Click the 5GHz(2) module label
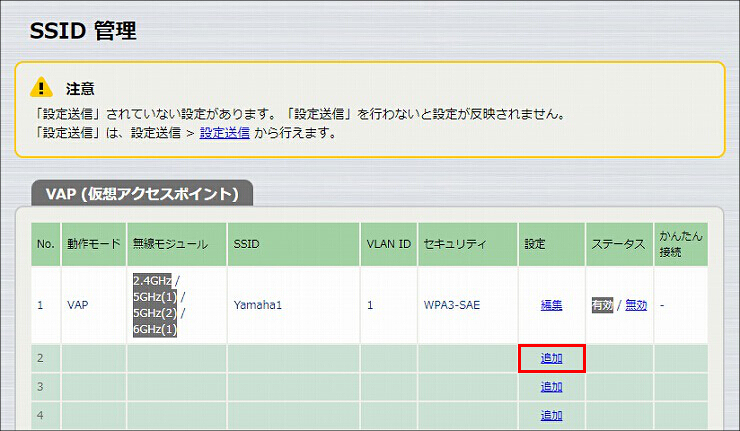740x431 pixels. click(x=155, y=313)
